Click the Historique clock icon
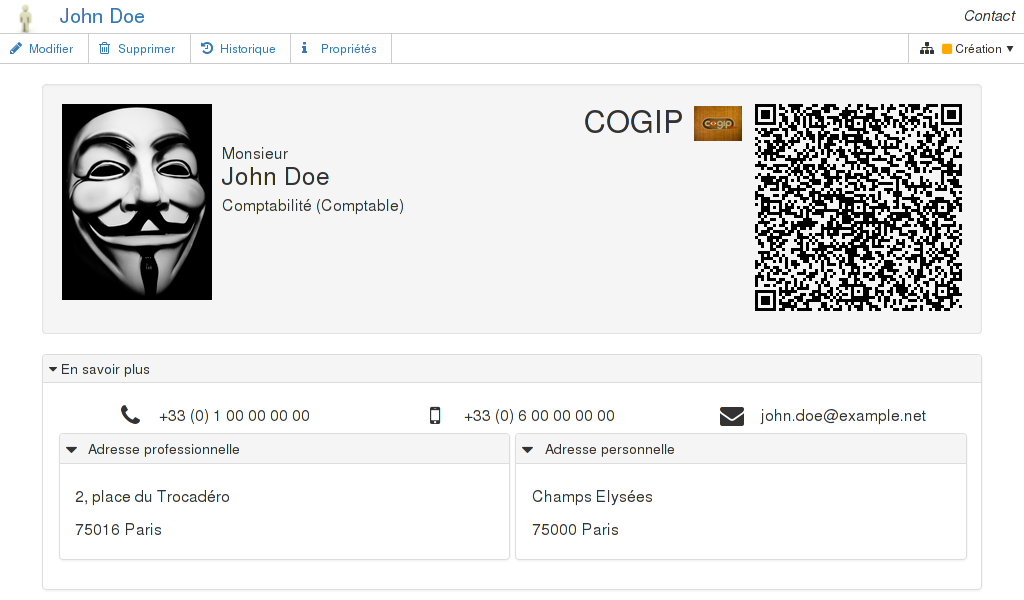 pos(207,48)
